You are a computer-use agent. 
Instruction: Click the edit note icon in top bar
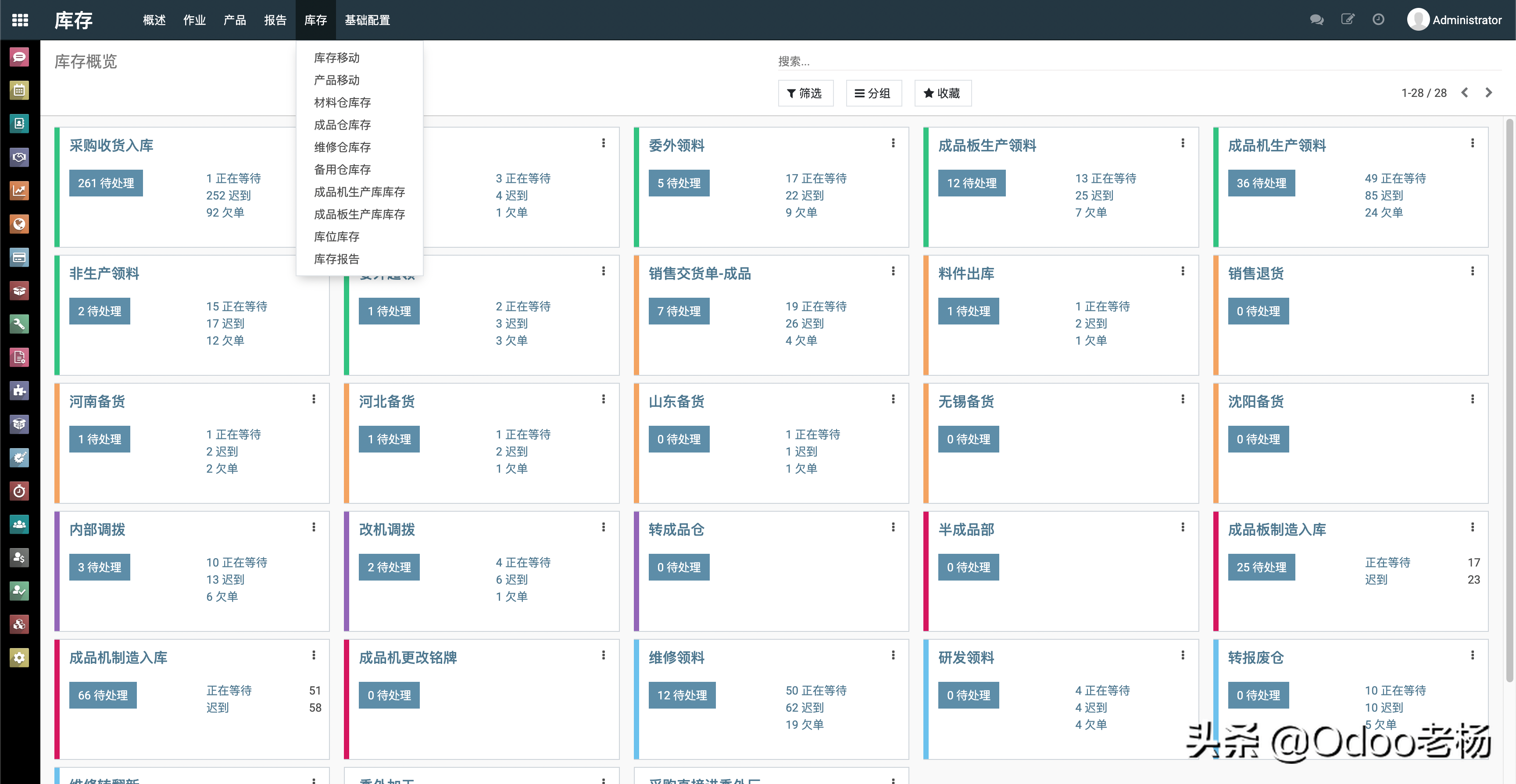pos(1348,19)
